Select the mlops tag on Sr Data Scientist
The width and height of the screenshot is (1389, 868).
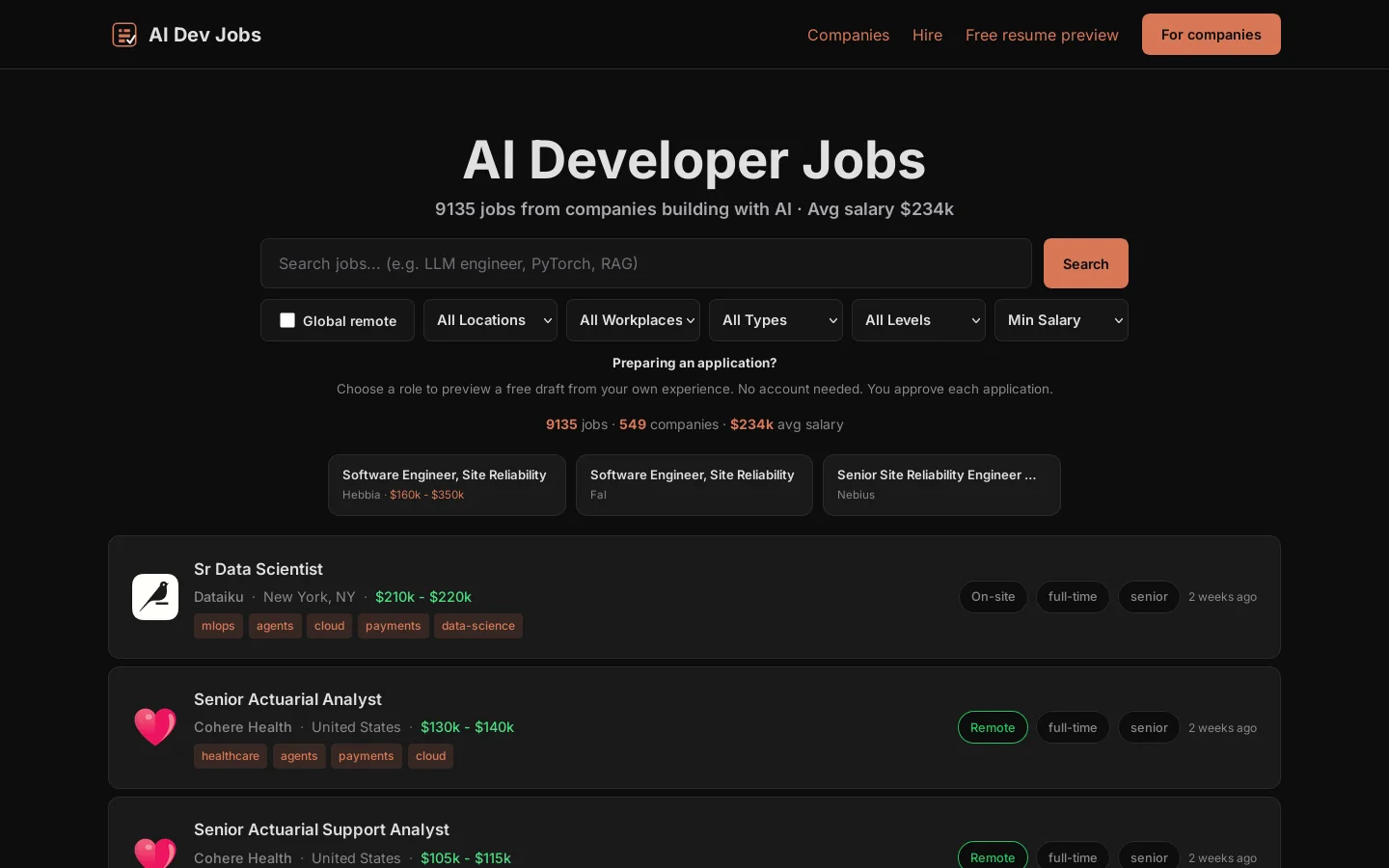pos(218,626)
